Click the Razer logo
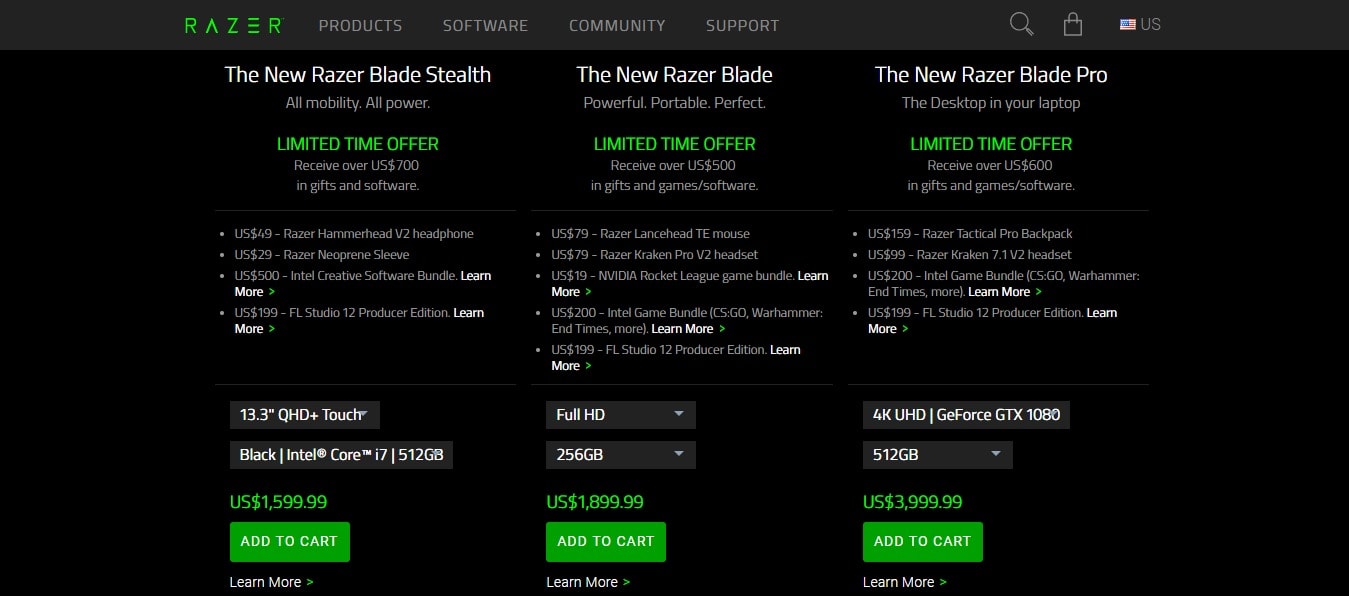 234,25
